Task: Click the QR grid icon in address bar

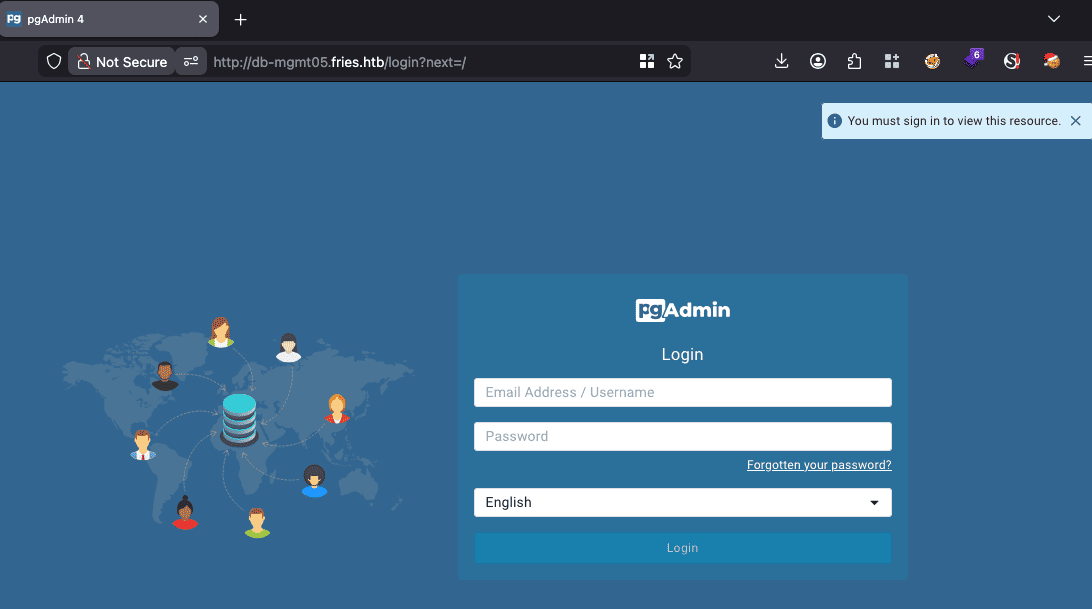Action: 646,61
